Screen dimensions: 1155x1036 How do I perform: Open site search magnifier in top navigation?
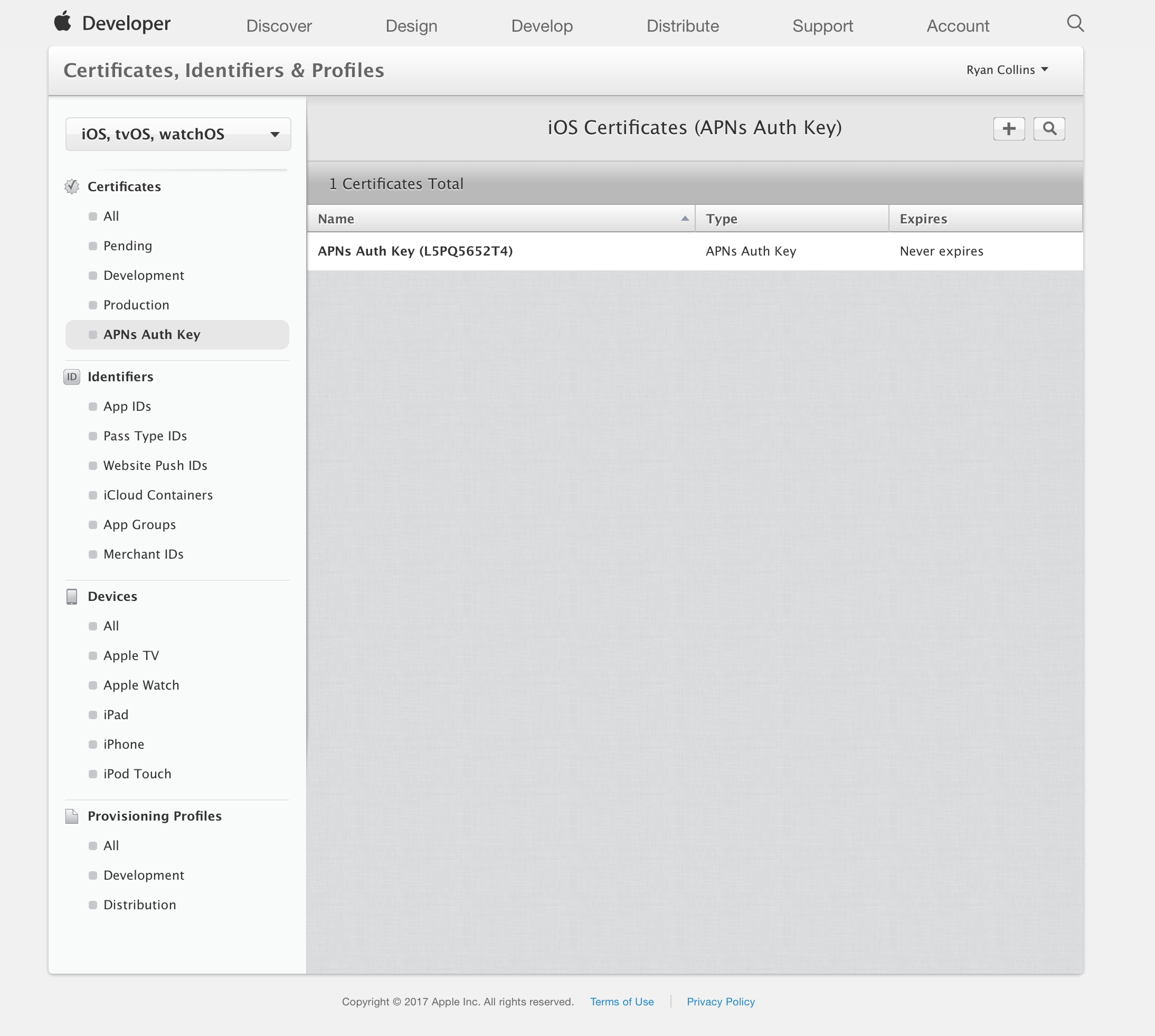click(x=1075, y=23)
